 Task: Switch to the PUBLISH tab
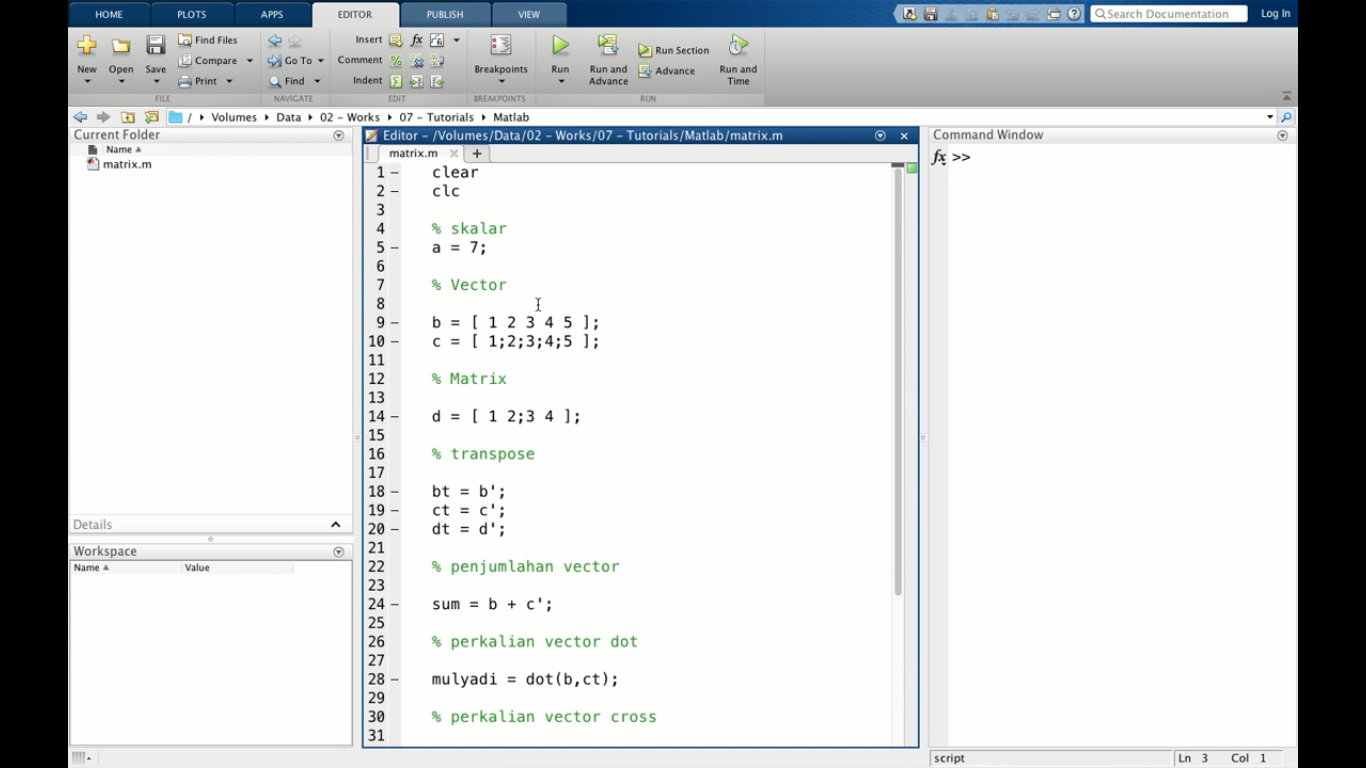pyautogui.click(x=445, y=14)
